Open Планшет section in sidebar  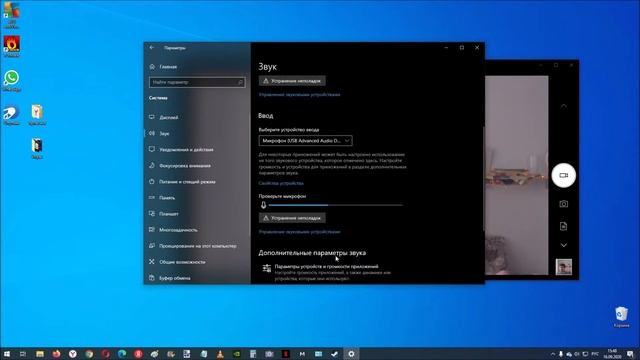pos(164,213)
